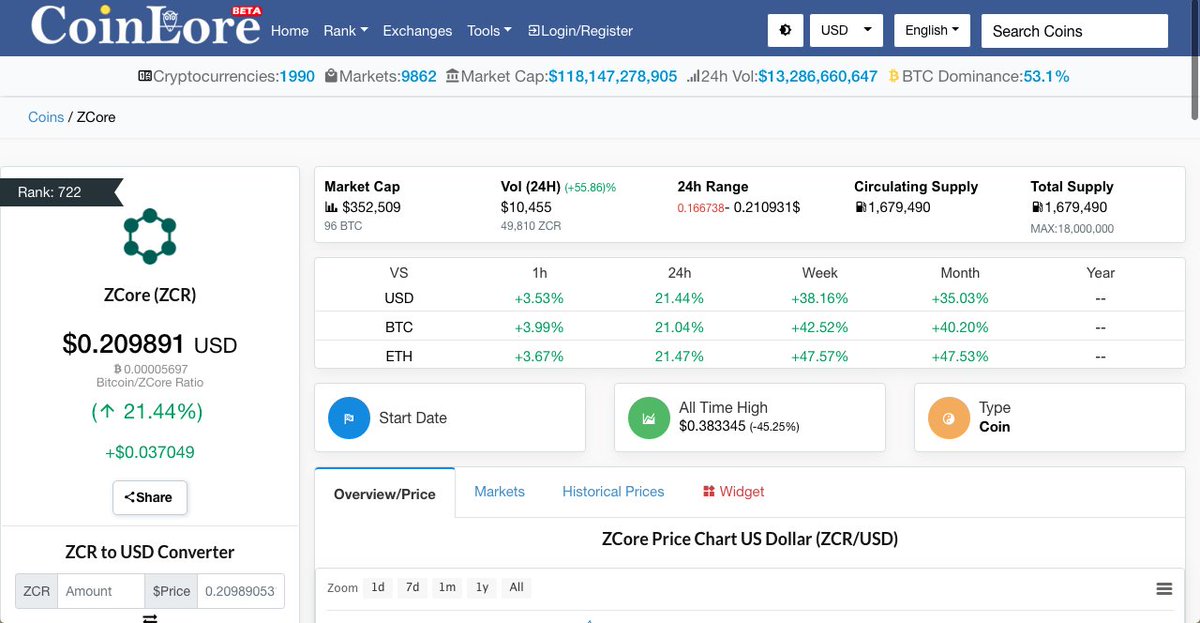Screen dimensions: 1200x623
Task: Open the USD currency dropdown
Action: click(845, 30)
